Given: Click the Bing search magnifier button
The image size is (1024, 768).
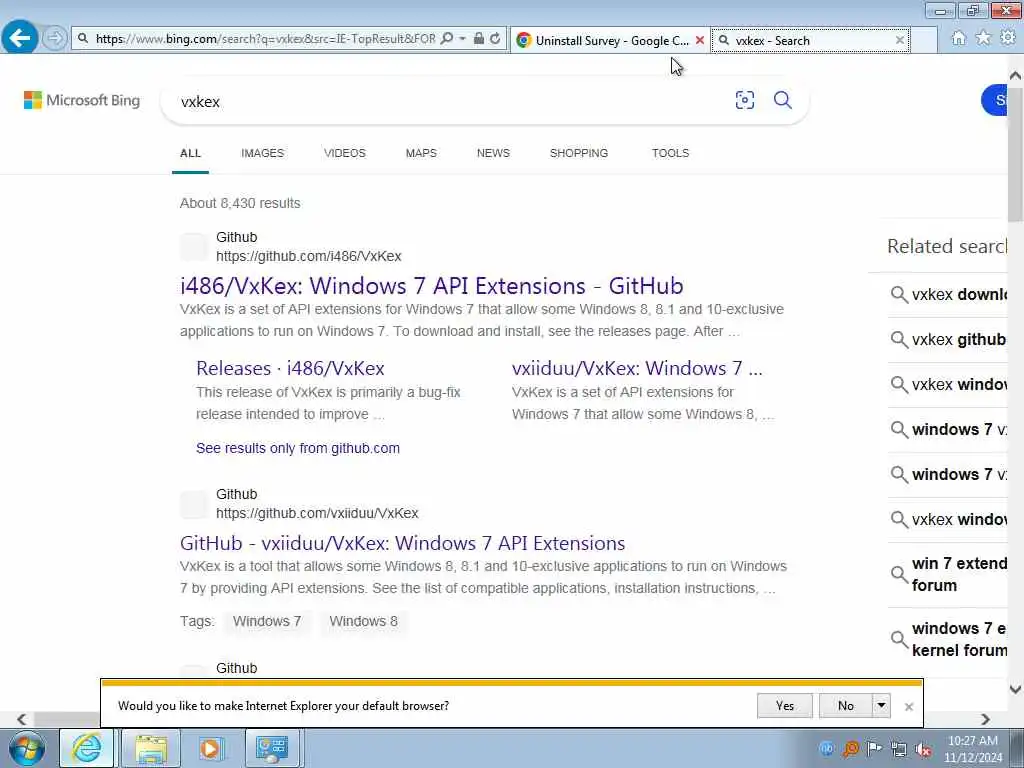Looking at the screenshot, I should coord(783,100).
